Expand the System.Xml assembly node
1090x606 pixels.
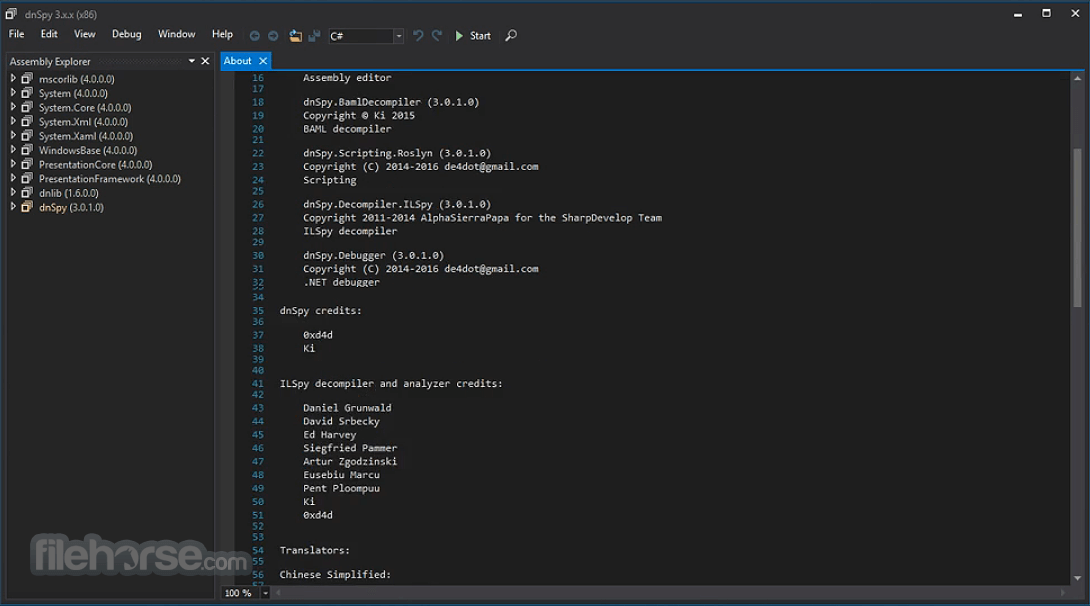tap(13, 121)
